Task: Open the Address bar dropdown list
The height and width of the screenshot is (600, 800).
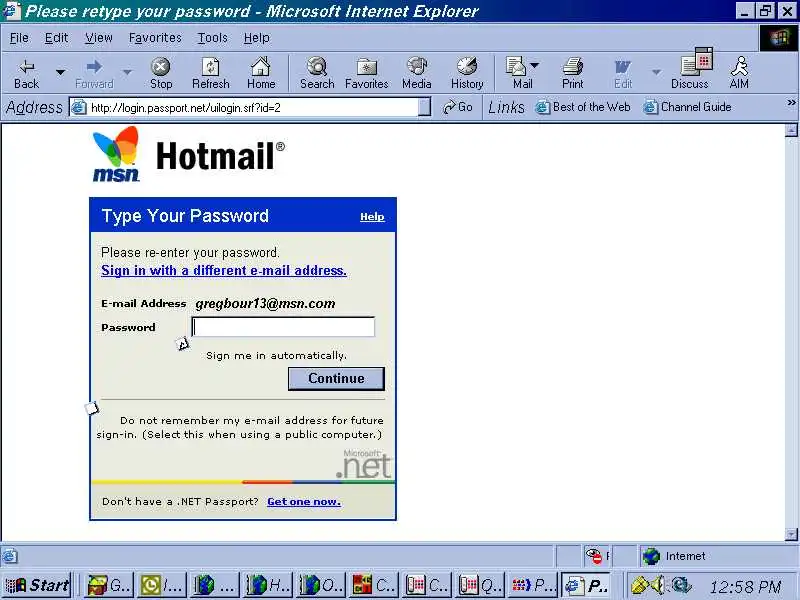Action: click(x=424, y=107)
